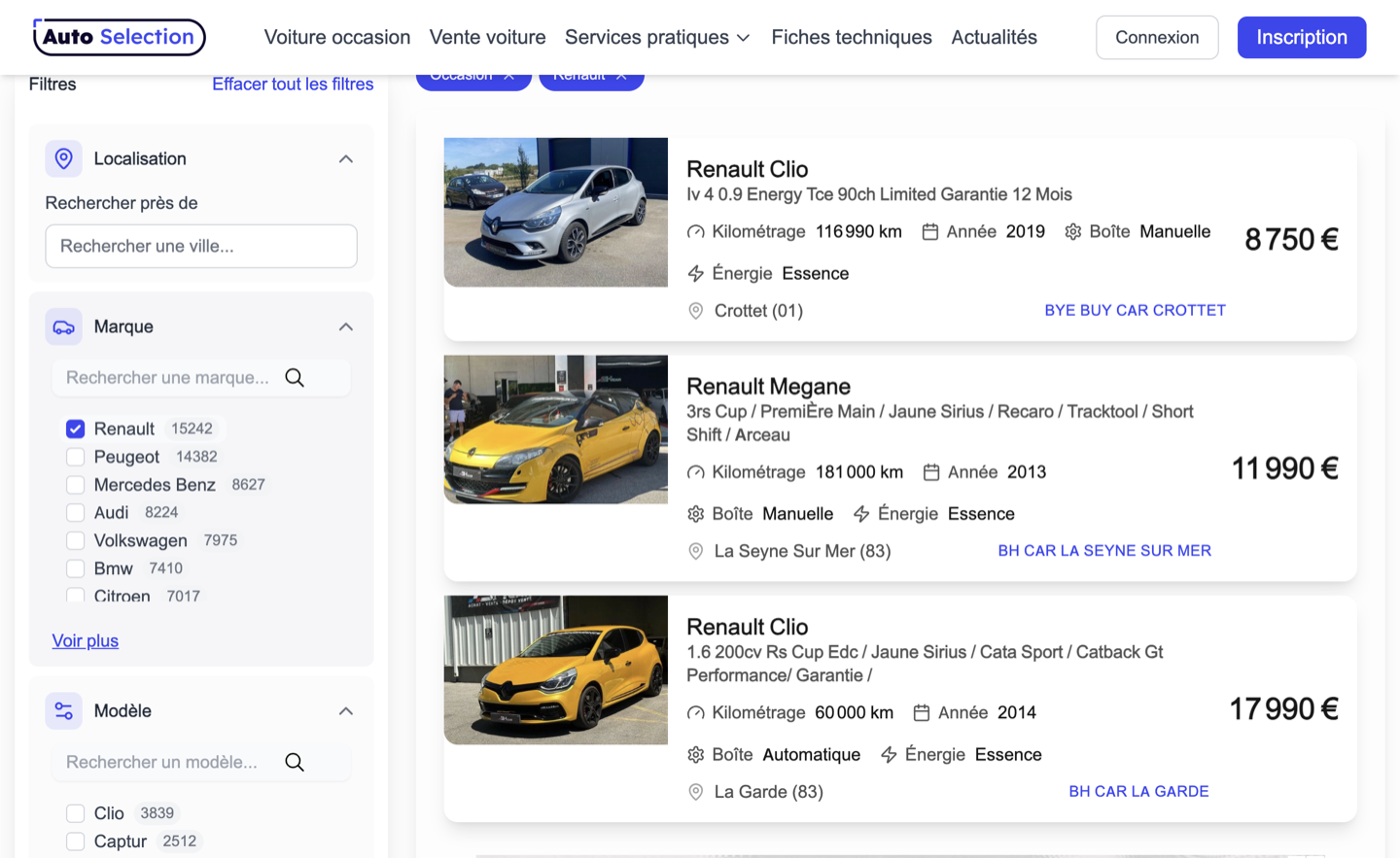Check the Mercedes Benz brand checkbox
The height and width of the screenshot is (858, 1400).
(75, 485)
